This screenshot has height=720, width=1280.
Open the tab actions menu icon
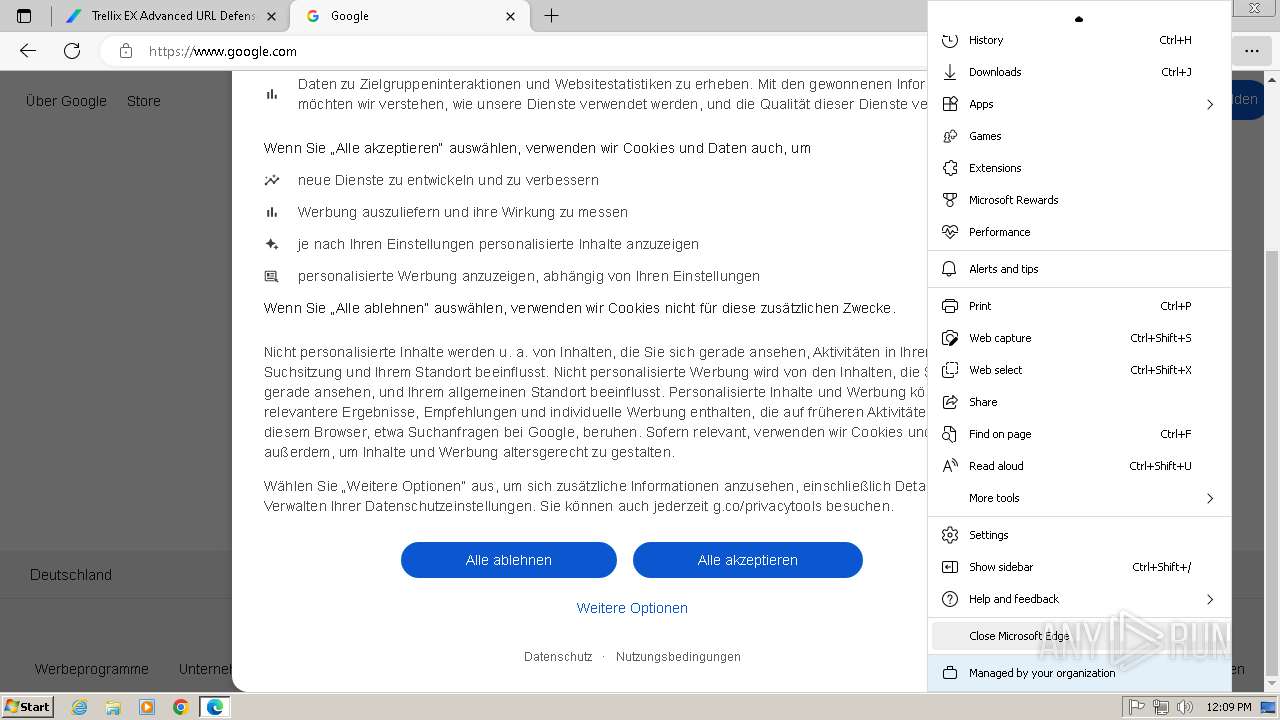coord(24,16)
